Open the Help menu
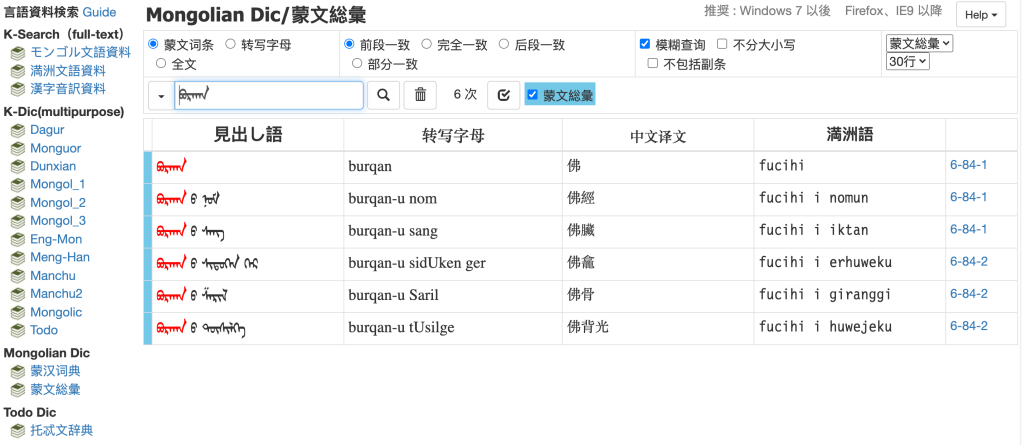The image size is (1022, 445). [x=980, y=16]
